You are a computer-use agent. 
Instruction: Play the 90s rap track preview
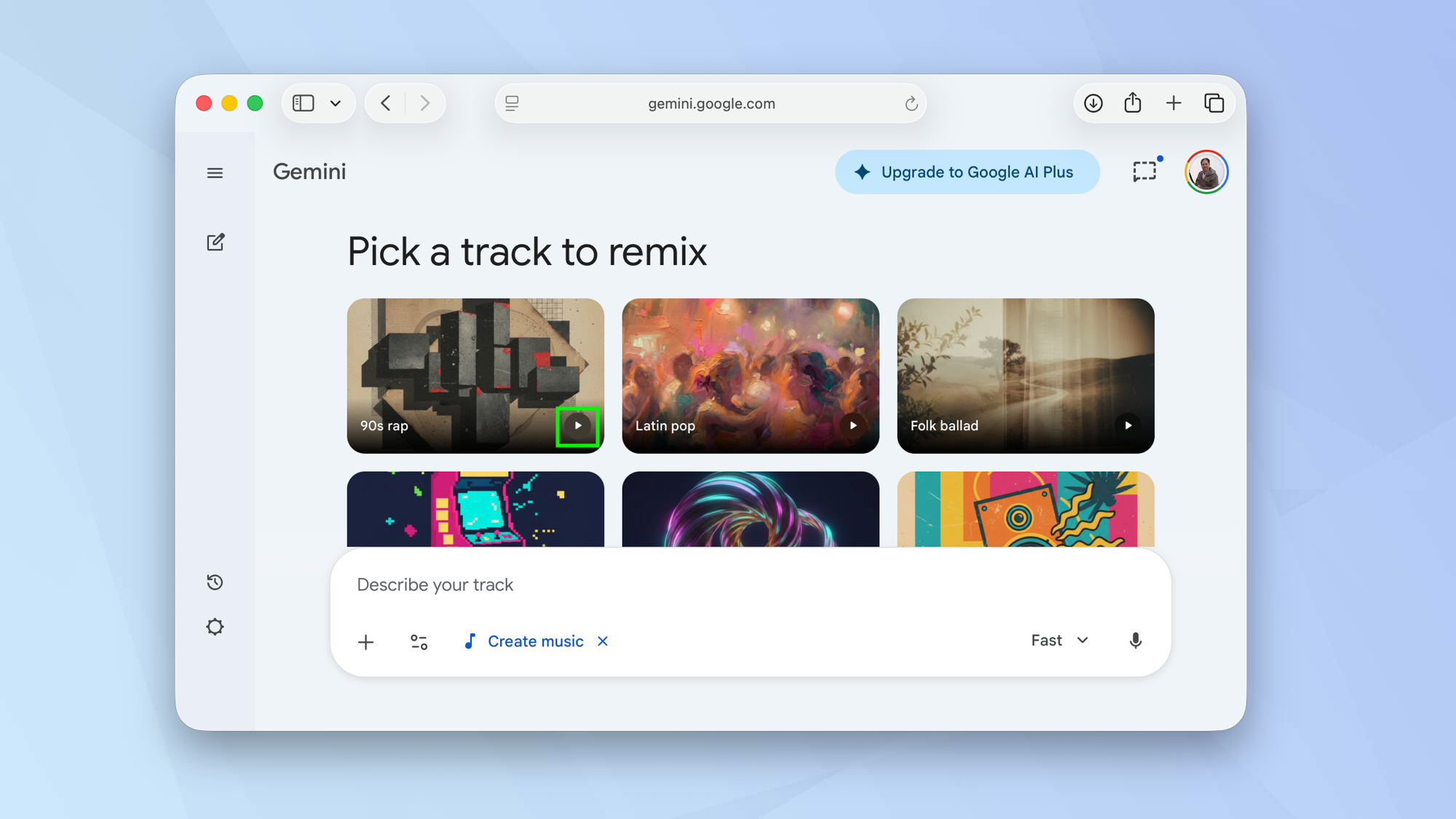(578, 426)
